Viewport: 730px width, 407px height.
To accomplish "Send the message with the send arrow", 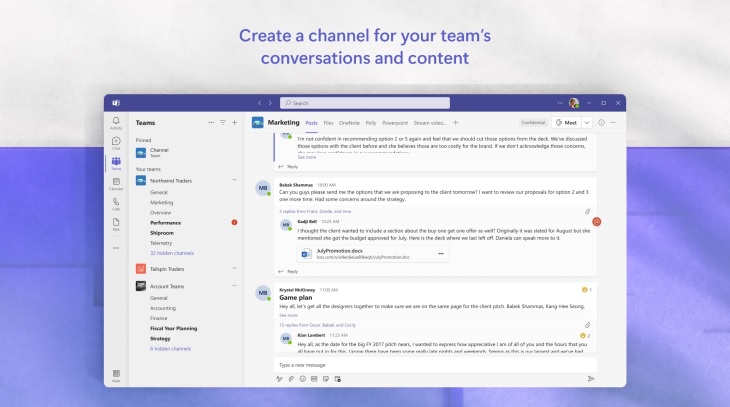I will pos(591,379).
